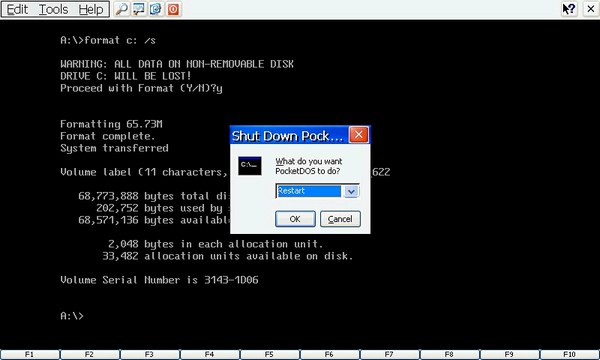This screenshot has width=600, height=360.
Task: Click the F4 function key button
Action: [210, 355]
